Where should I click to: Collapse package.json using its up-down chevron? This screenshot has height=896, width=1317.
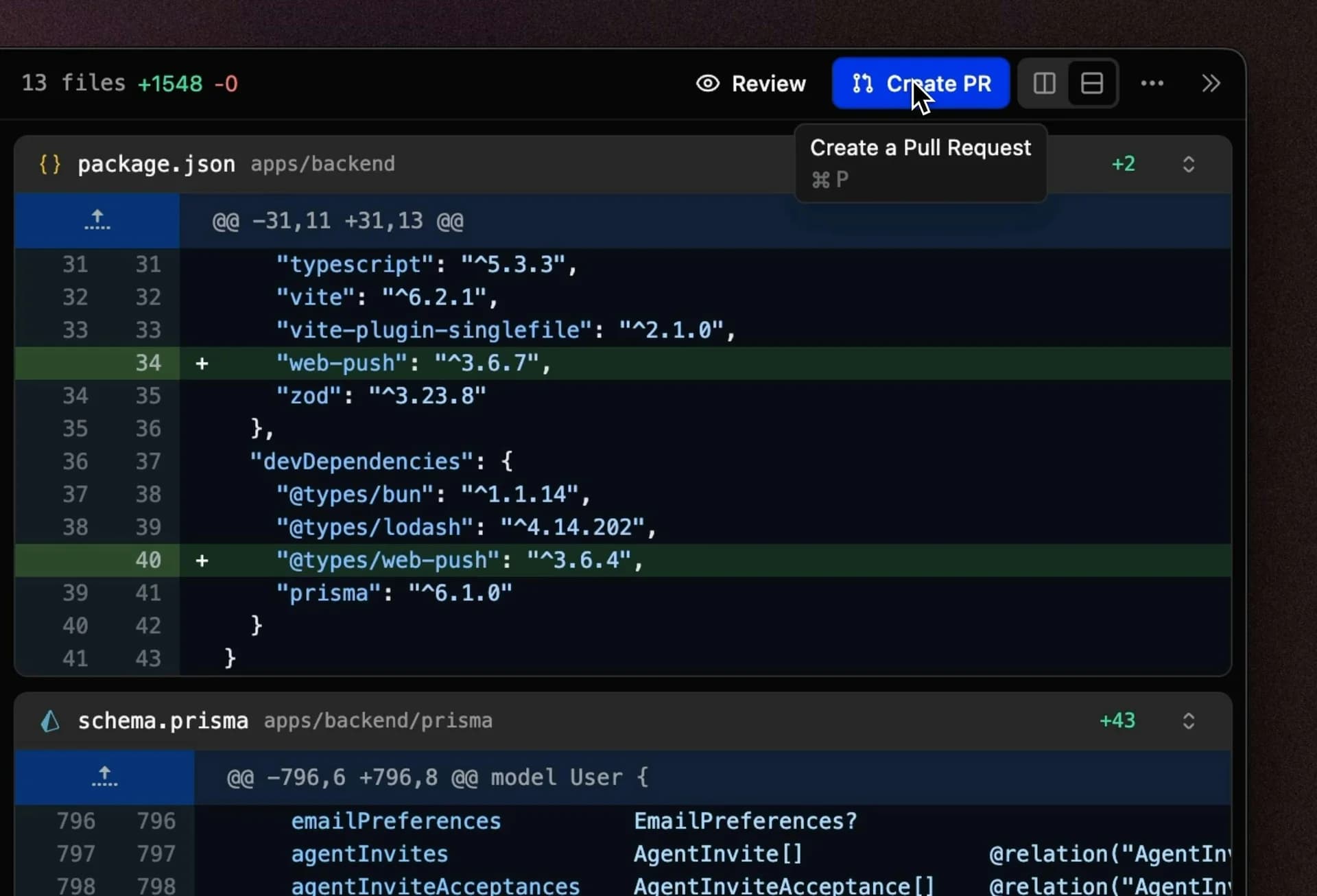coord(1188,163)
